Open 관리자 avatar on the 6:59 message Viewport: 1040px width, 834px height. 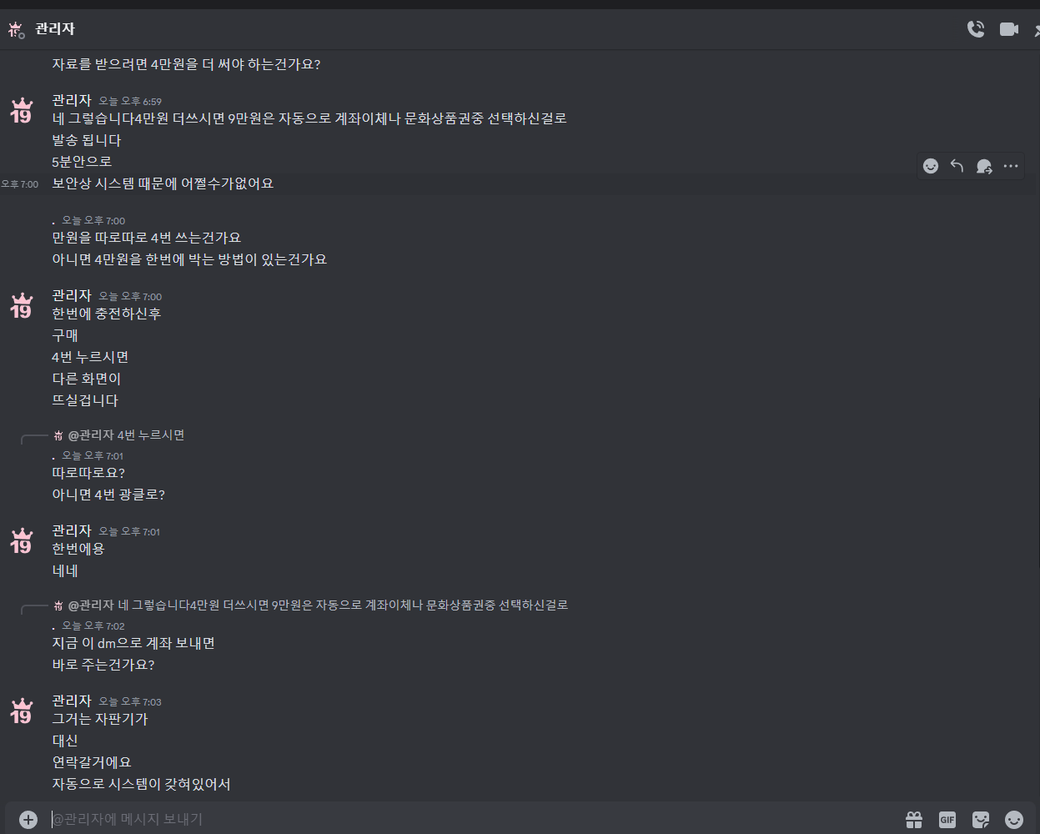21,111
